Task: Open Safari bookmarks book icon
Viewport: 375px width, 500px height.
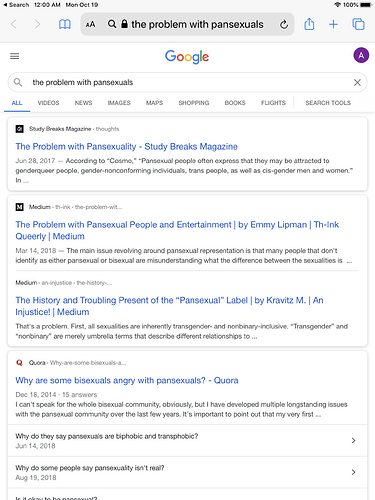Action: pos(64,24)
